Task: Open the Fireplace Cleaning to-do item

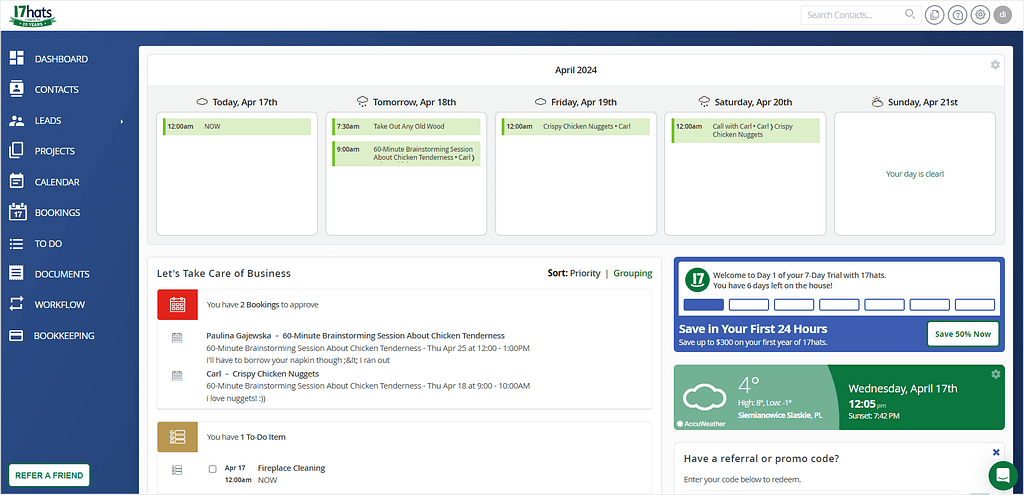Action: pyautogui.click(x=291, y=468)
